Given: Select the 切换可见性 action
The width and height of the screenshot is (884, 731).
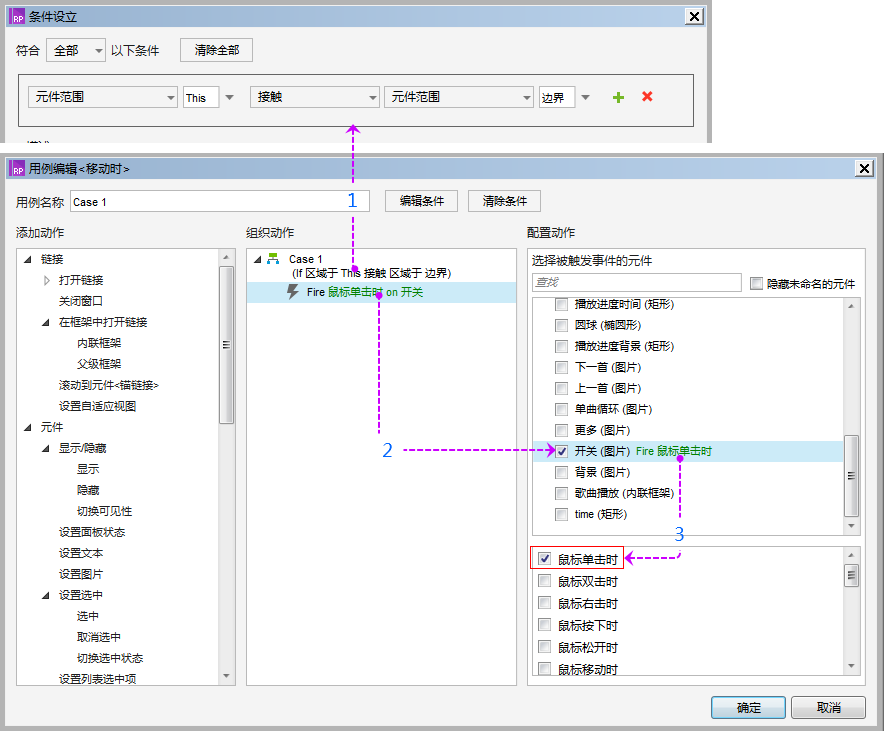Looking at the screenshot, I should pyautogui.click(x=104, y=511).
